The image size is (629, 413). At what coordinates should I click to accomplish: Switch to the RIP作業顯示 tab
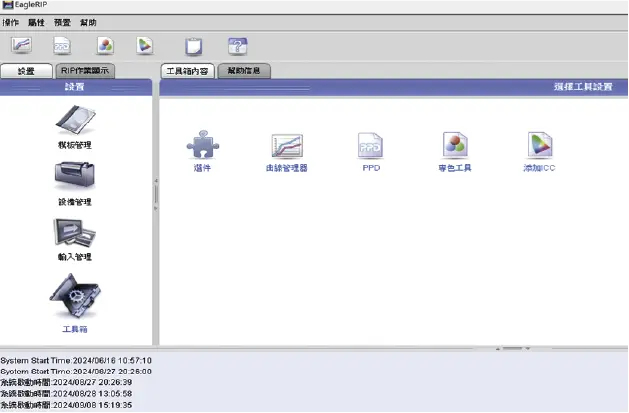[x=85, y=71]
